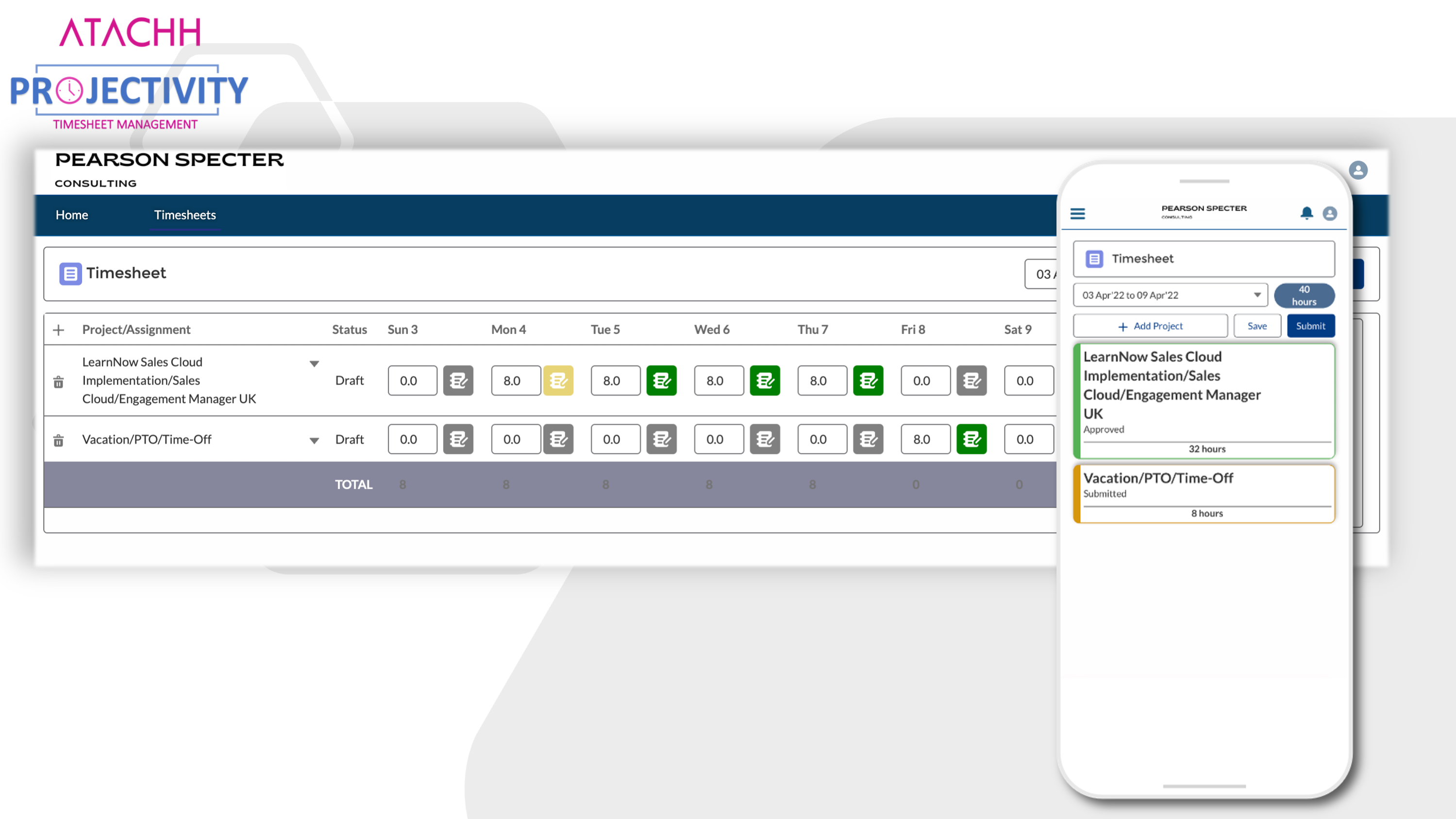Click Save button on mobile view

tap(1257, 326)
